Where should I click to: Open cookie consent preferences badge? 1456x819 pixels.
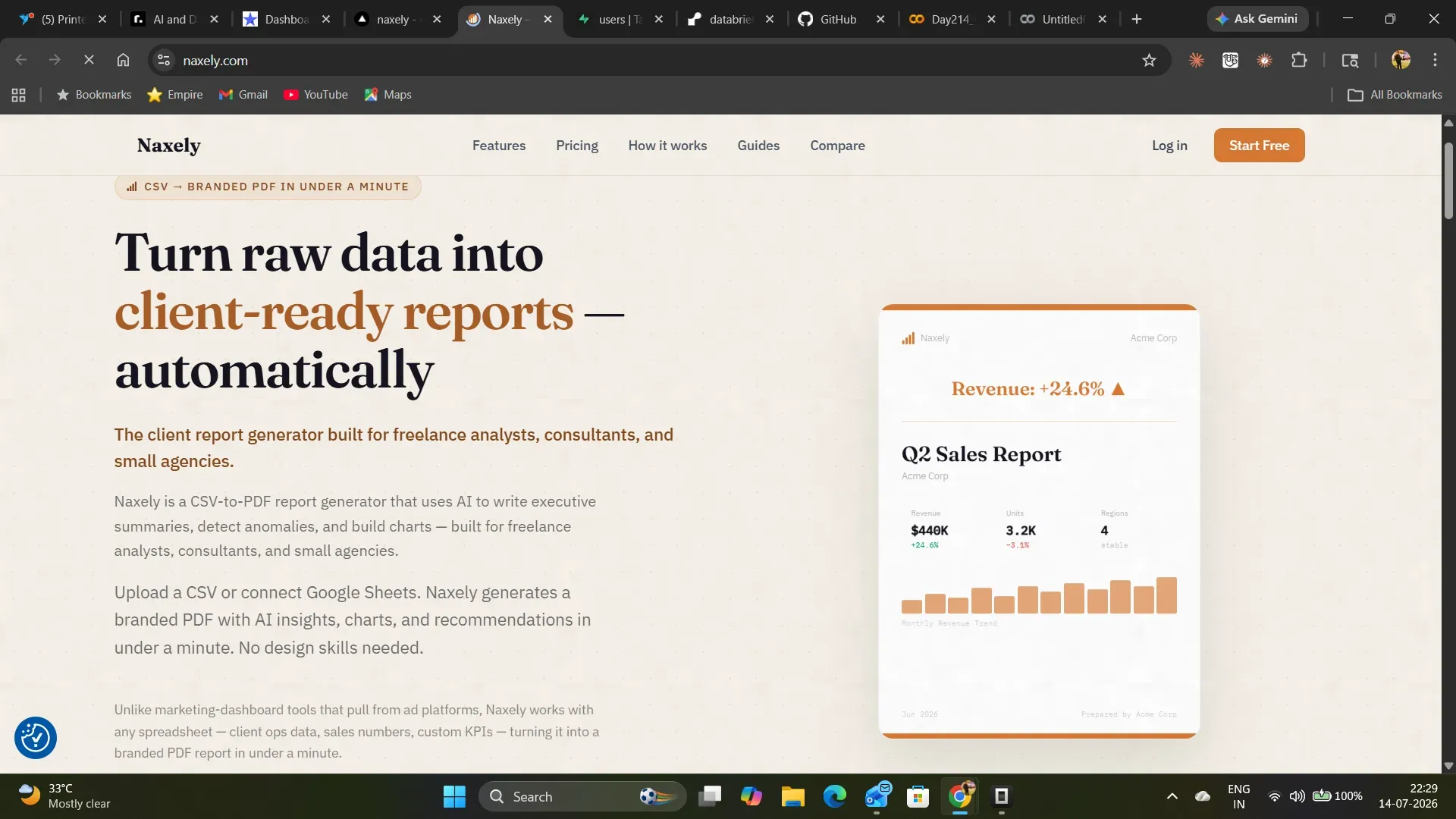[36, 737]
